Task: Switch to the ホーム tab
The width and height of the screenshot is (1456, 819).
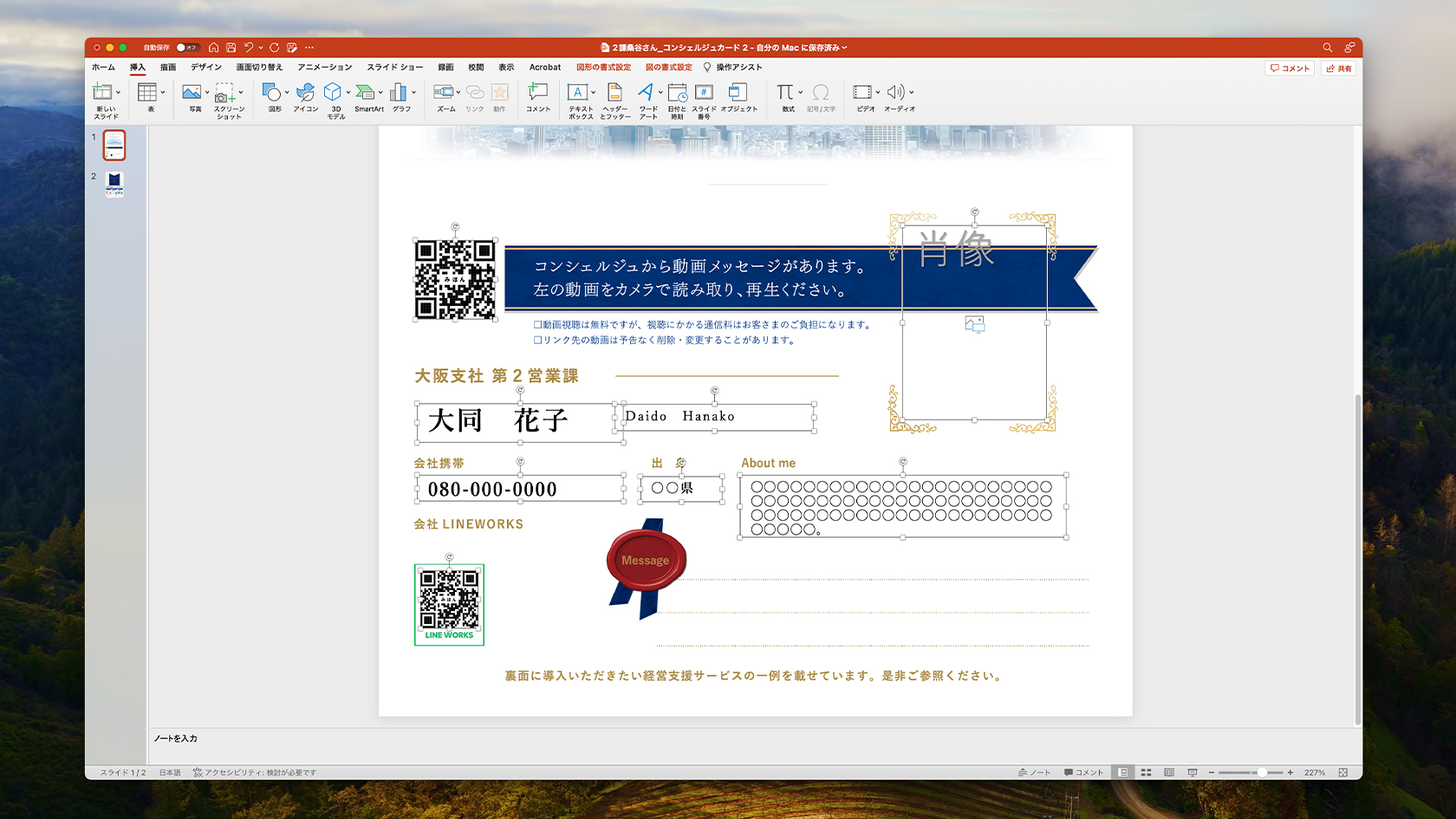Action: pos(103,67)
